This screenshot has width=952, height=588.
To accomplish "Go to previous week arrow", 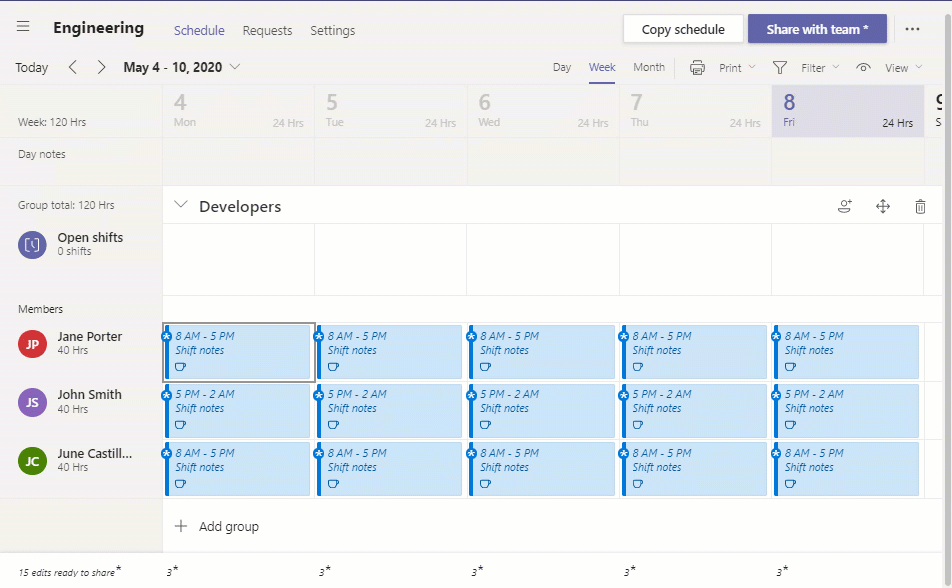I will (73, 67).
